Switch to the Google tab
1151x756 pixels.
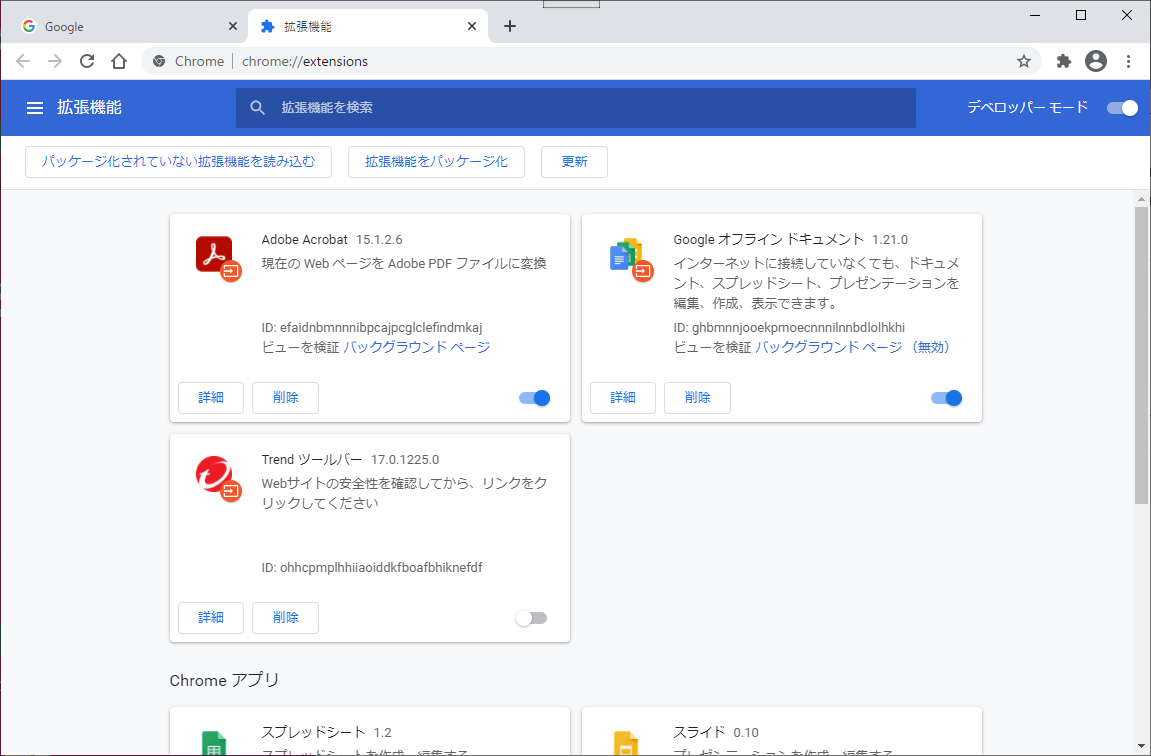120,25
